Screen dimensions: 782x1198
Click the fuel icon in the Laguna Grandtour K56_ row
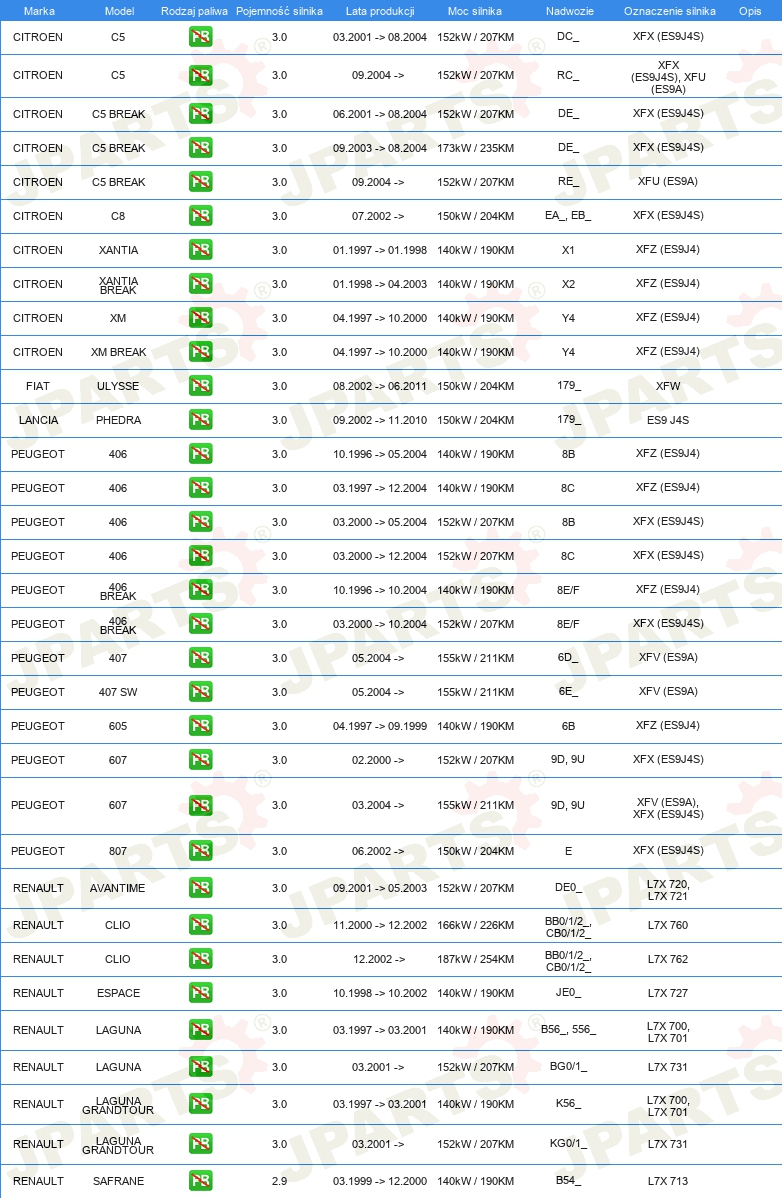point(201,1103)
